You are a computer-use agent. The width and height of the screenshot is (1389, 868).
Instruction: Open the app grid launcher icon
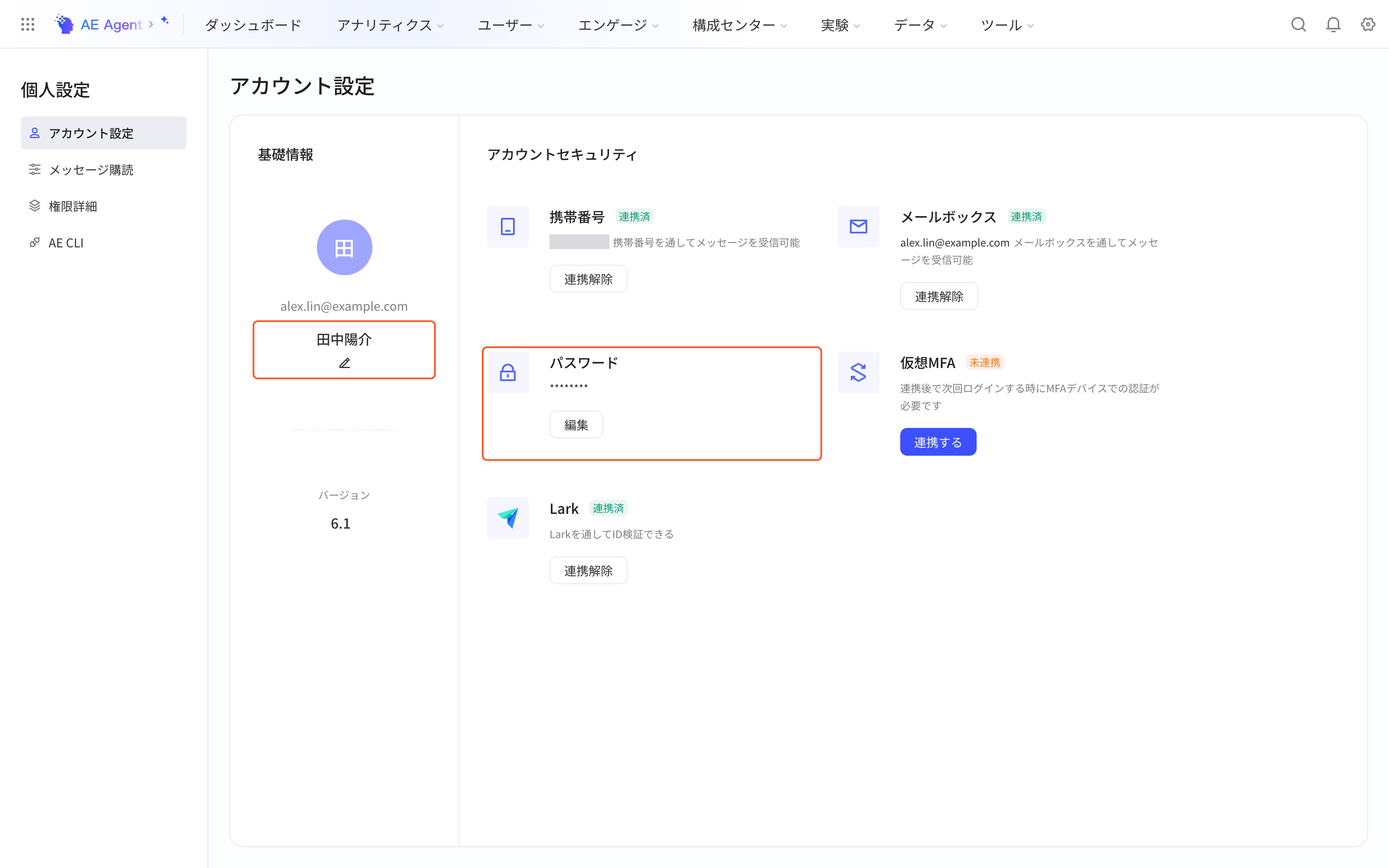(27, 24)
